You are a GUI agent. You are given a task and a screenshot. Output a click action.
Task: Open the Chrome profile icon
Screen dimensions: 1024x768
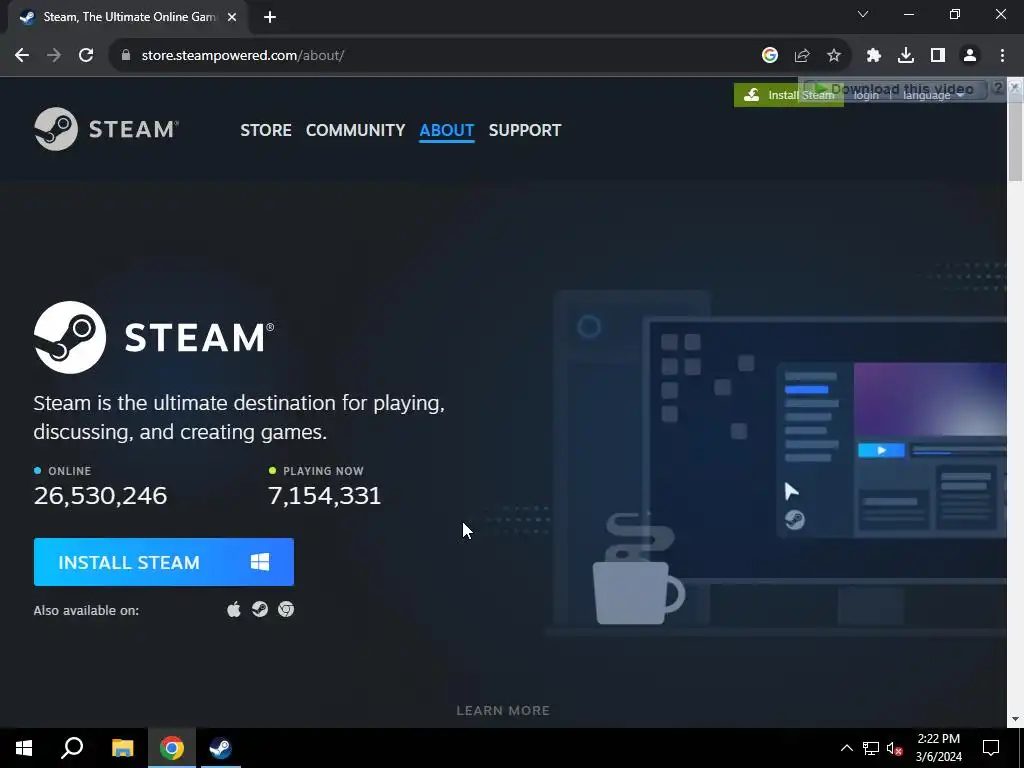click(x=970, y=56)
